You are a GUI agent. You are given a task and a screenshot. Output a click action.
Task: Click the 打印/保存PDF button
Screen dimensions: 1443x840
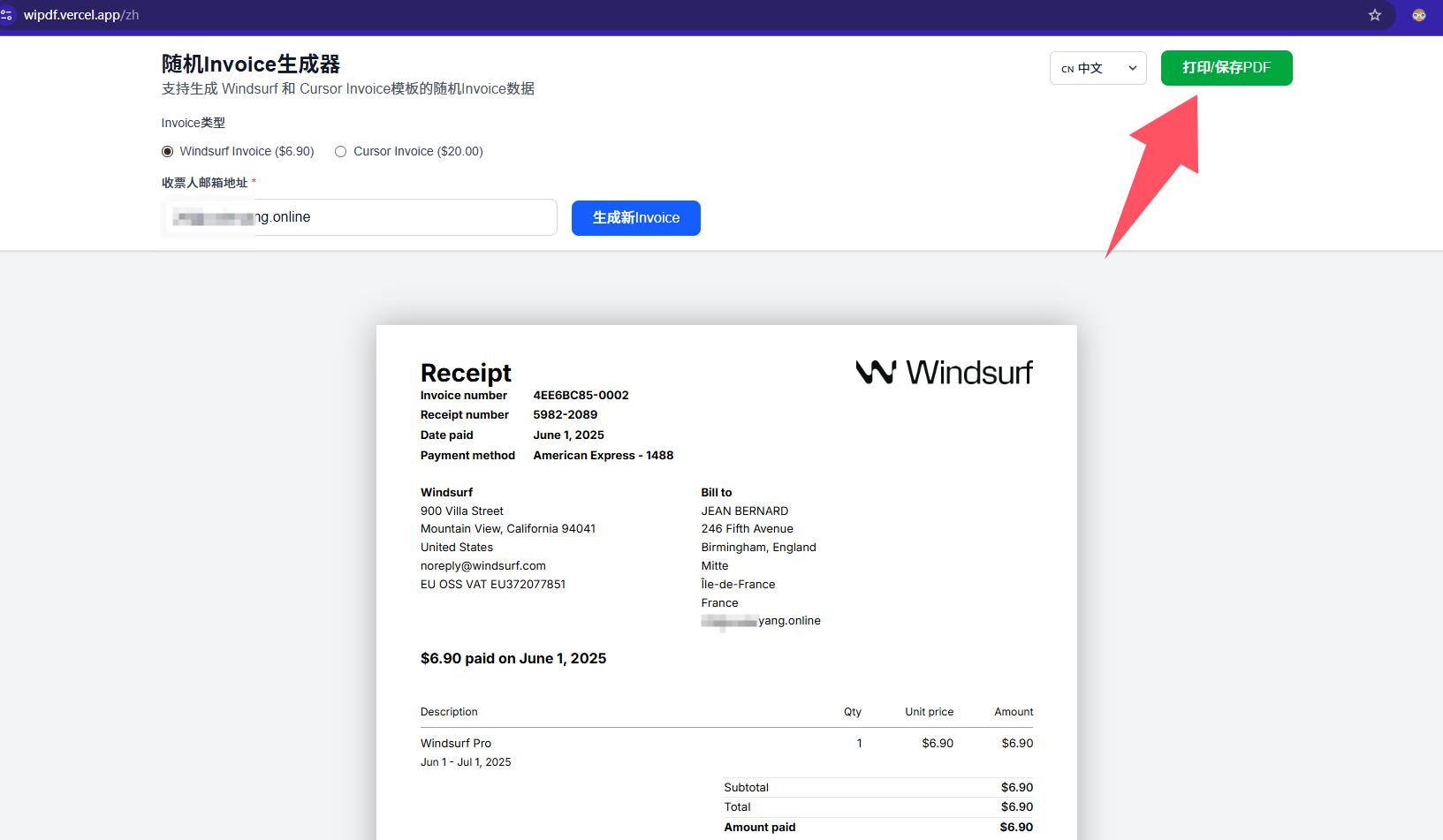click(x=1227, y=68)
